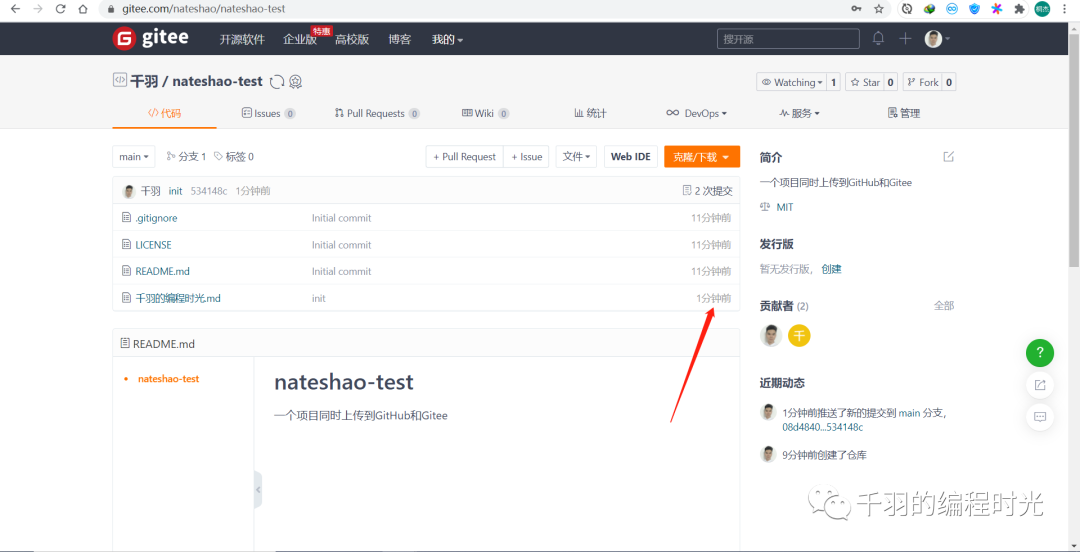Launch the Web IDE button
1080x552 pixels.
pyautogui.click(x=631, y=156)
